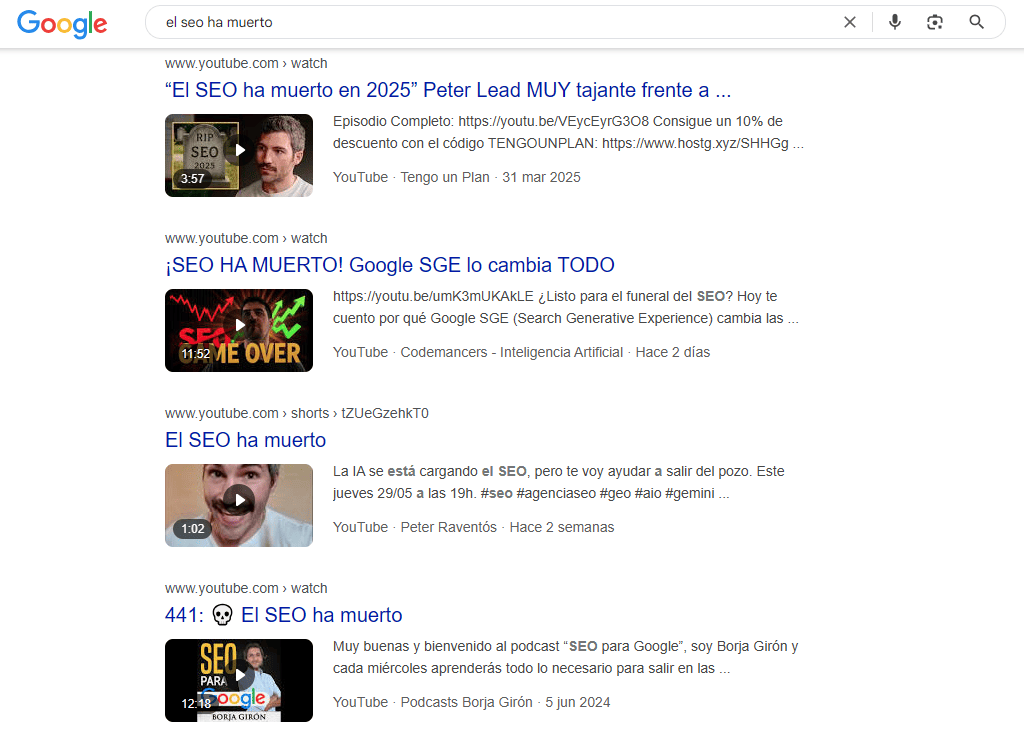Click the URL above the Peter Lead result
The height and width of the screenshot is (729, 1024).
pyautogui.click(x=246, y=63)
